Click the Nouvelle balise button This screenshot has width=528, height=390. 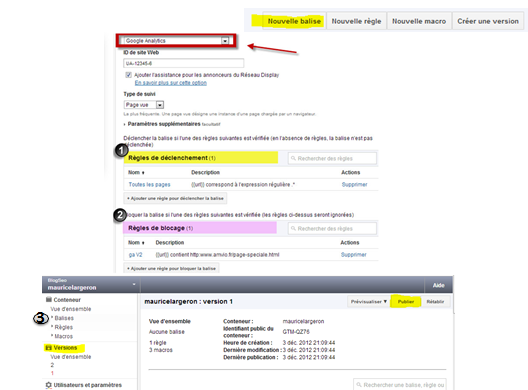pos(294,21)
